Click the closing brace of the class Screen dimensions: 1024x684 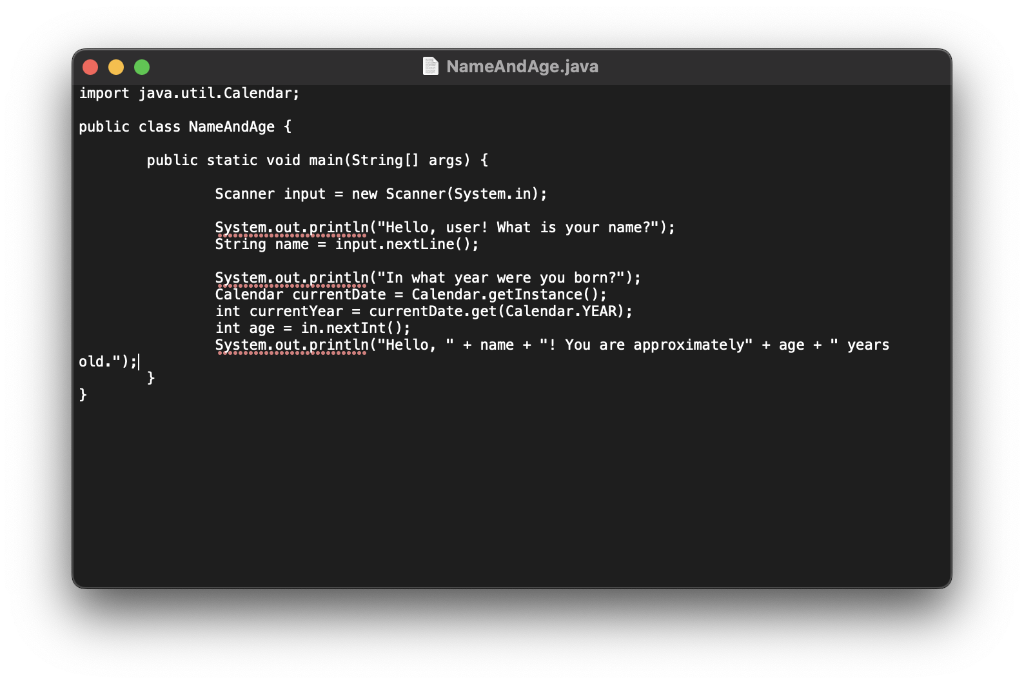[84, 394]
